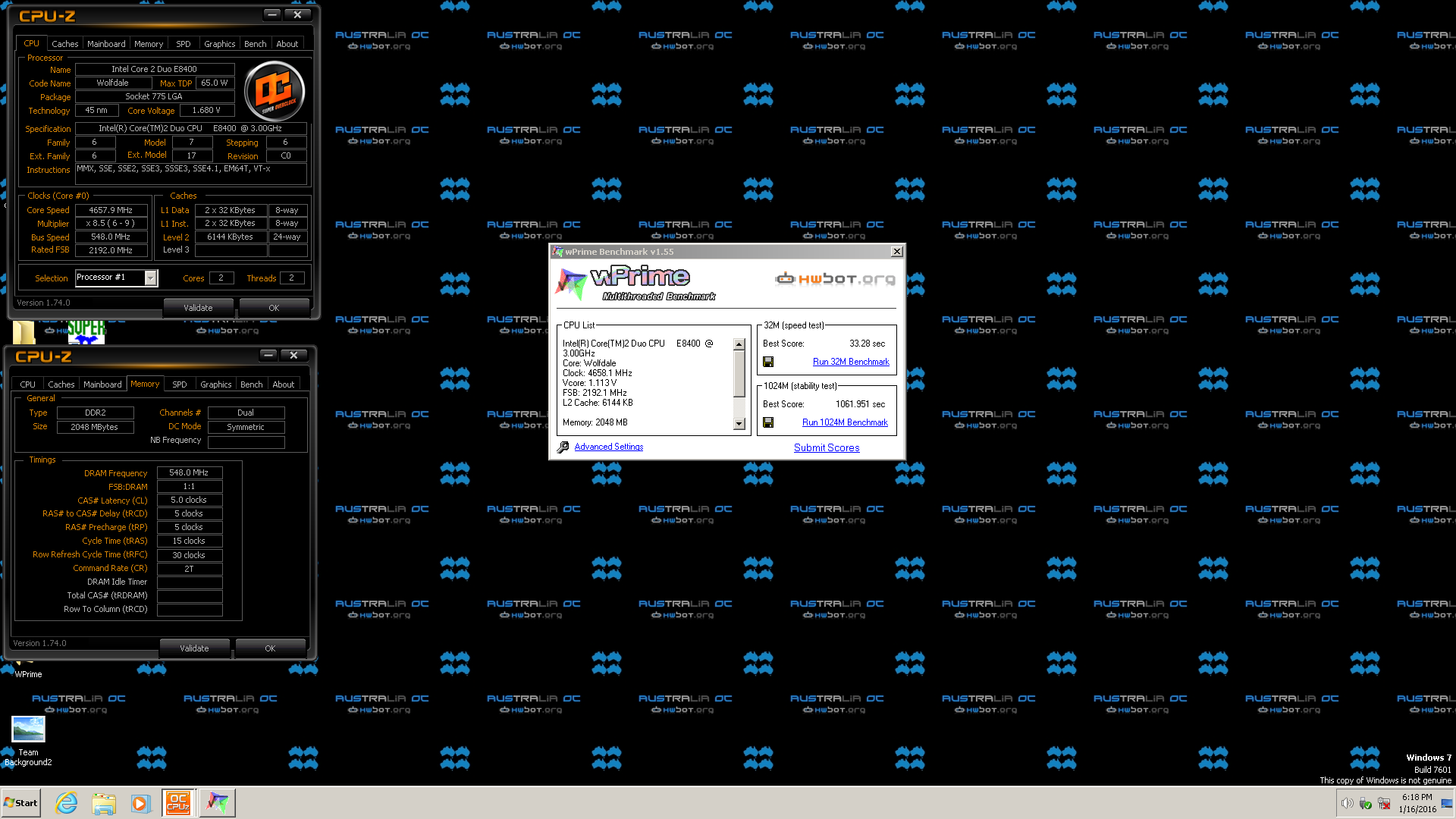Open Memory tab in upper CPU-Z window
The image size is (1456, 819).
pos(149,44)
